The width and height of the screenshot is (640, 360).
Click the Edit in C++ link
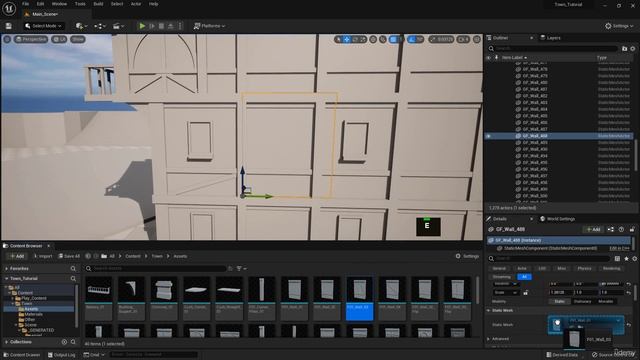[x=619, y=248]
